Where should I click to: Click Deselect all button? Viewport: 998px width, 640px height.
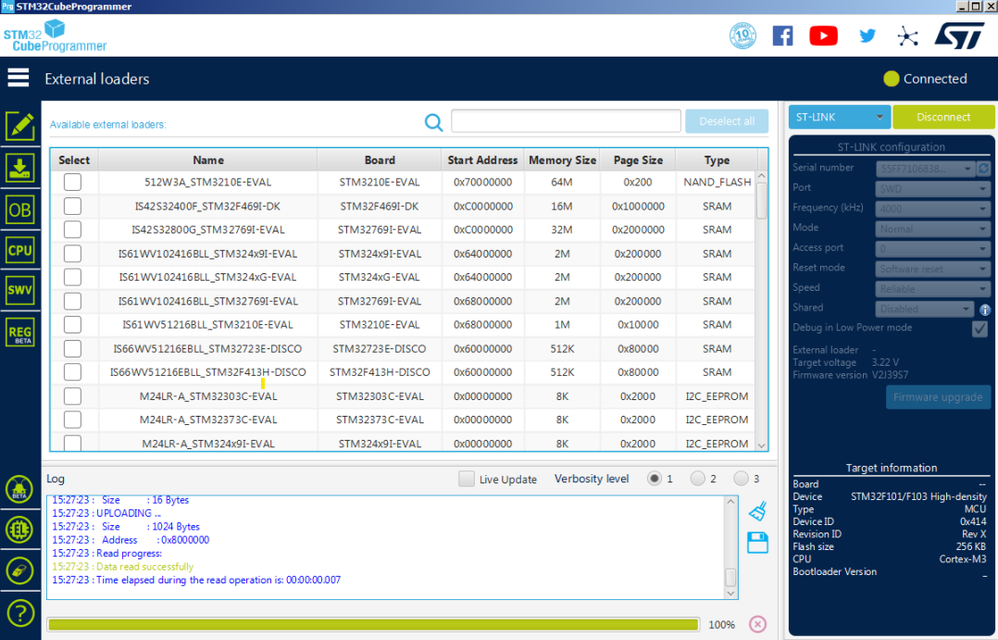coord(727,121)
